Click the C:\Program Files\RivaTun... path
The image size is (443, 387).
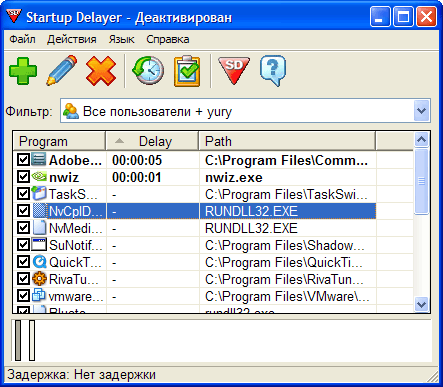point(284,279)
